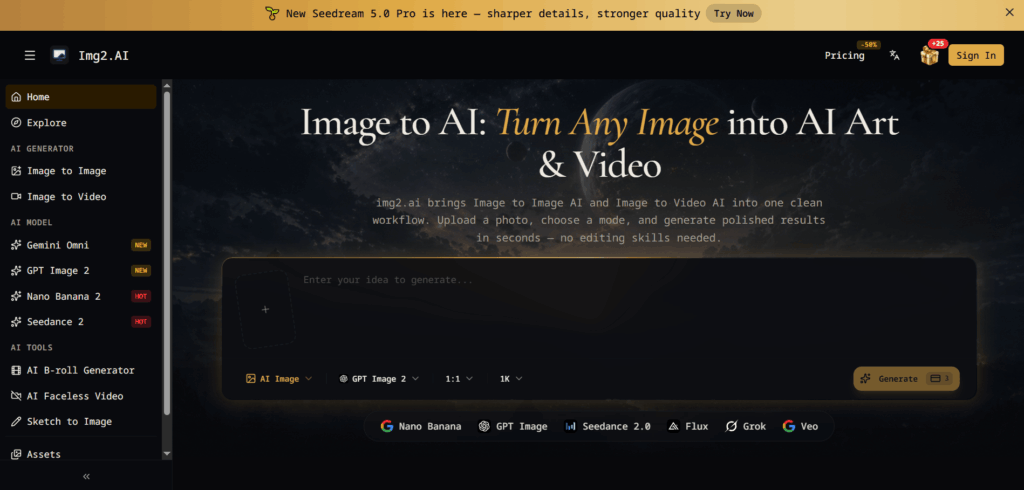Open Image to Video generator
The width and height of the screenshot is (1024, 490).
tap(81, 197)
